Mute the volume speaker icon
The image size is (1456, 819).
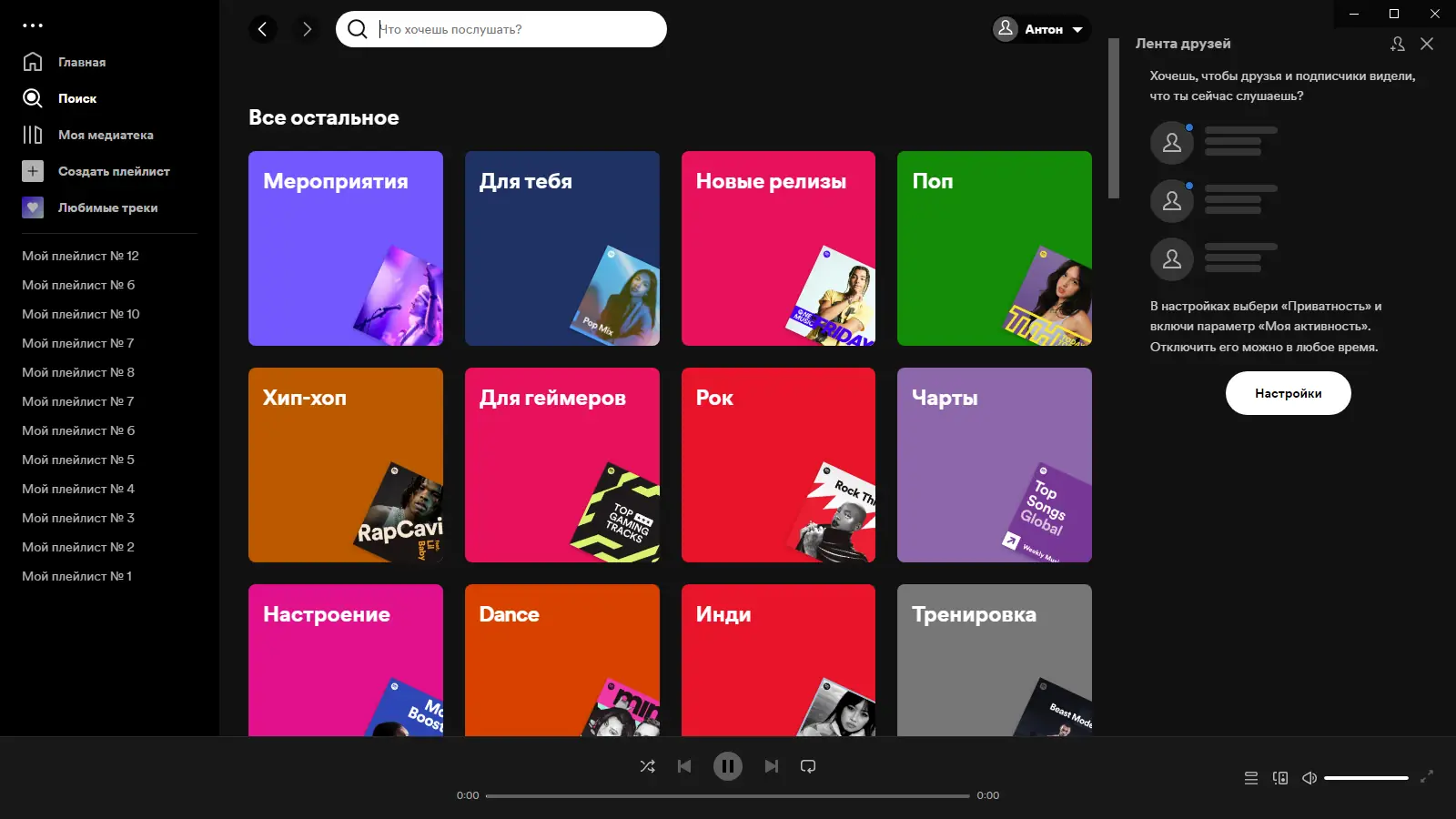click(1309, 778)
